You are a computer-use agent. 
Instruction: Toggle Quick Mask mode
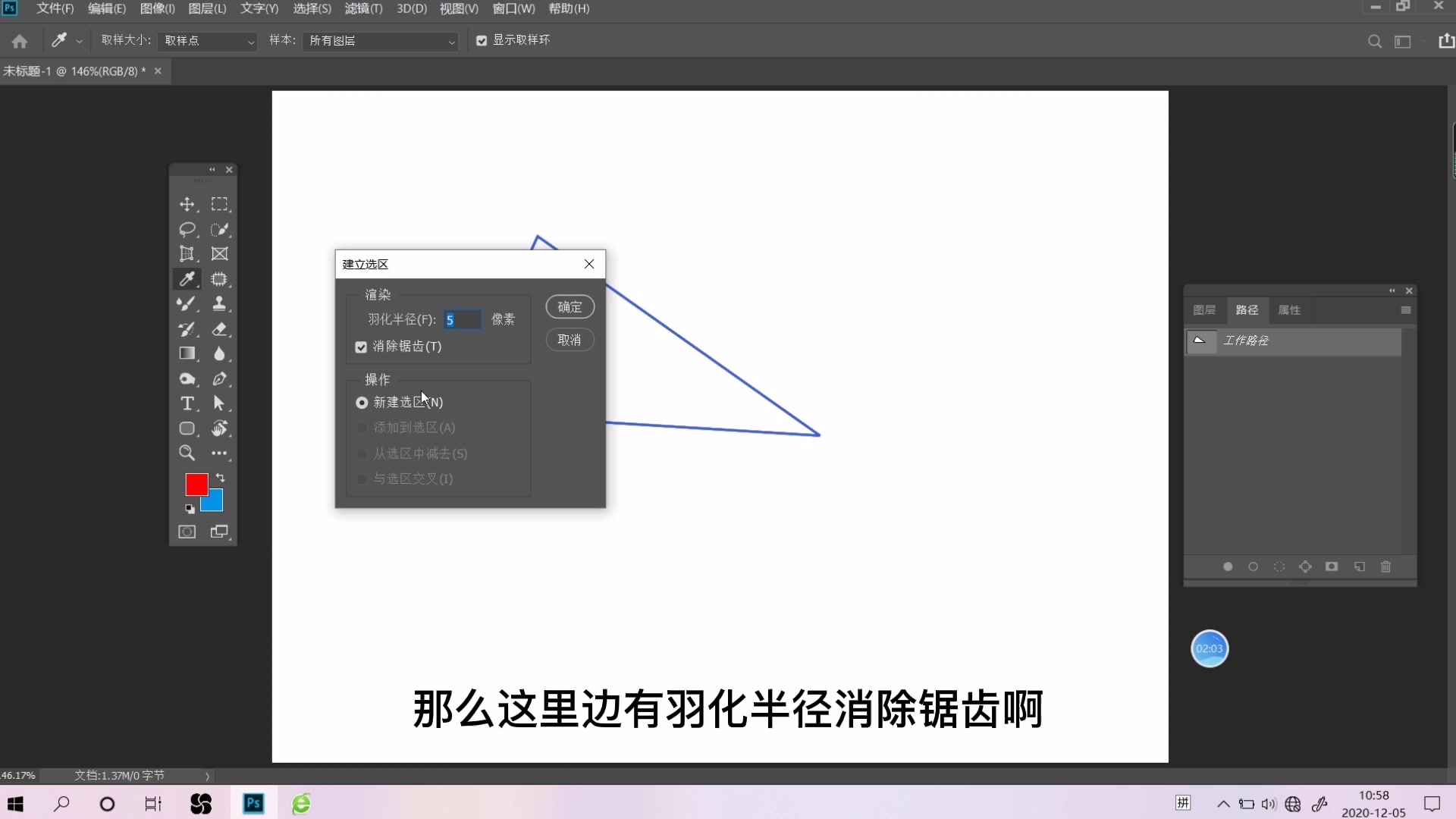(x=187, y=532)
